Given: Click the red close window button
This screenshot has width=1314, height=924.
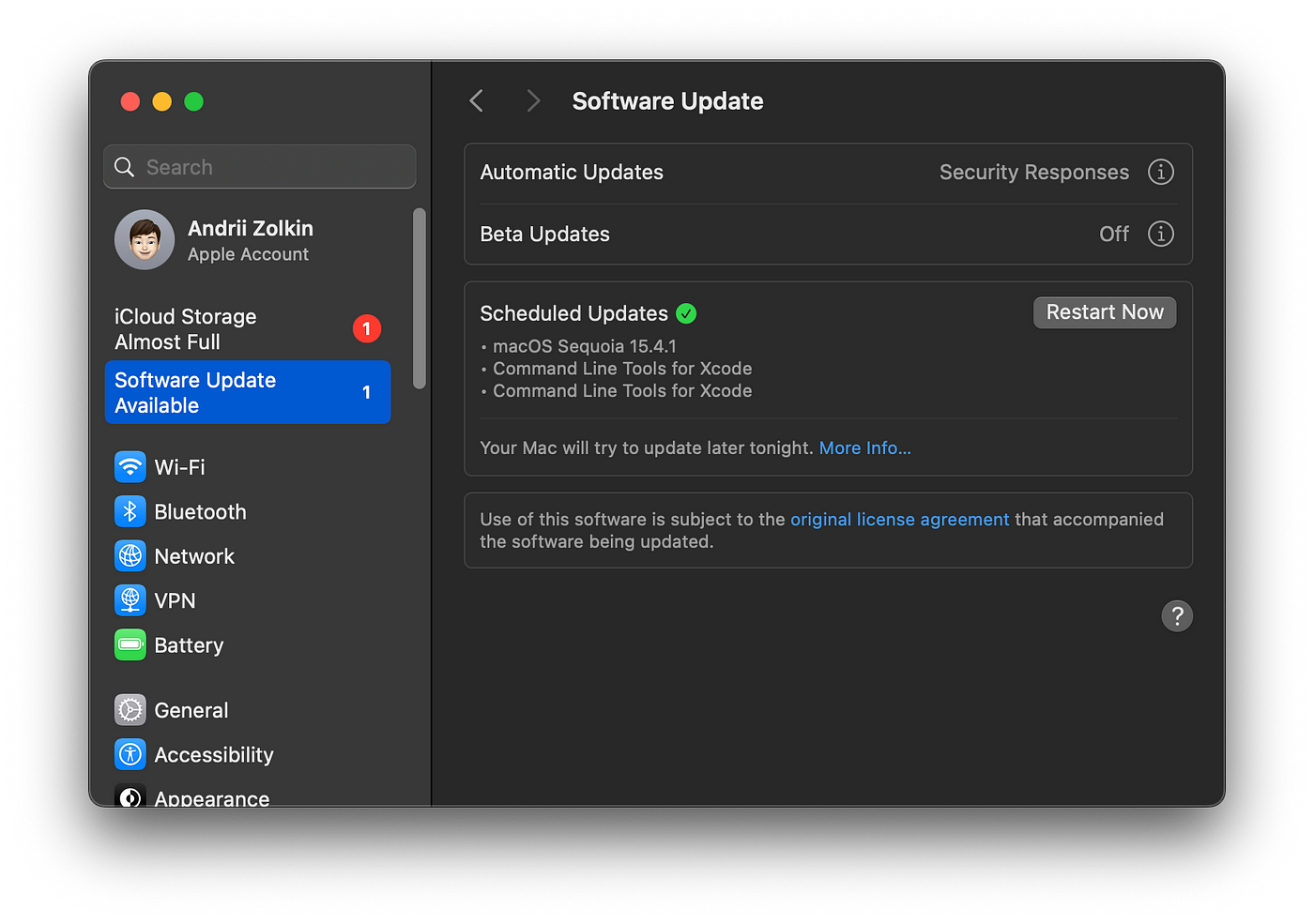Looking at the screenshot, I should 130,101.
